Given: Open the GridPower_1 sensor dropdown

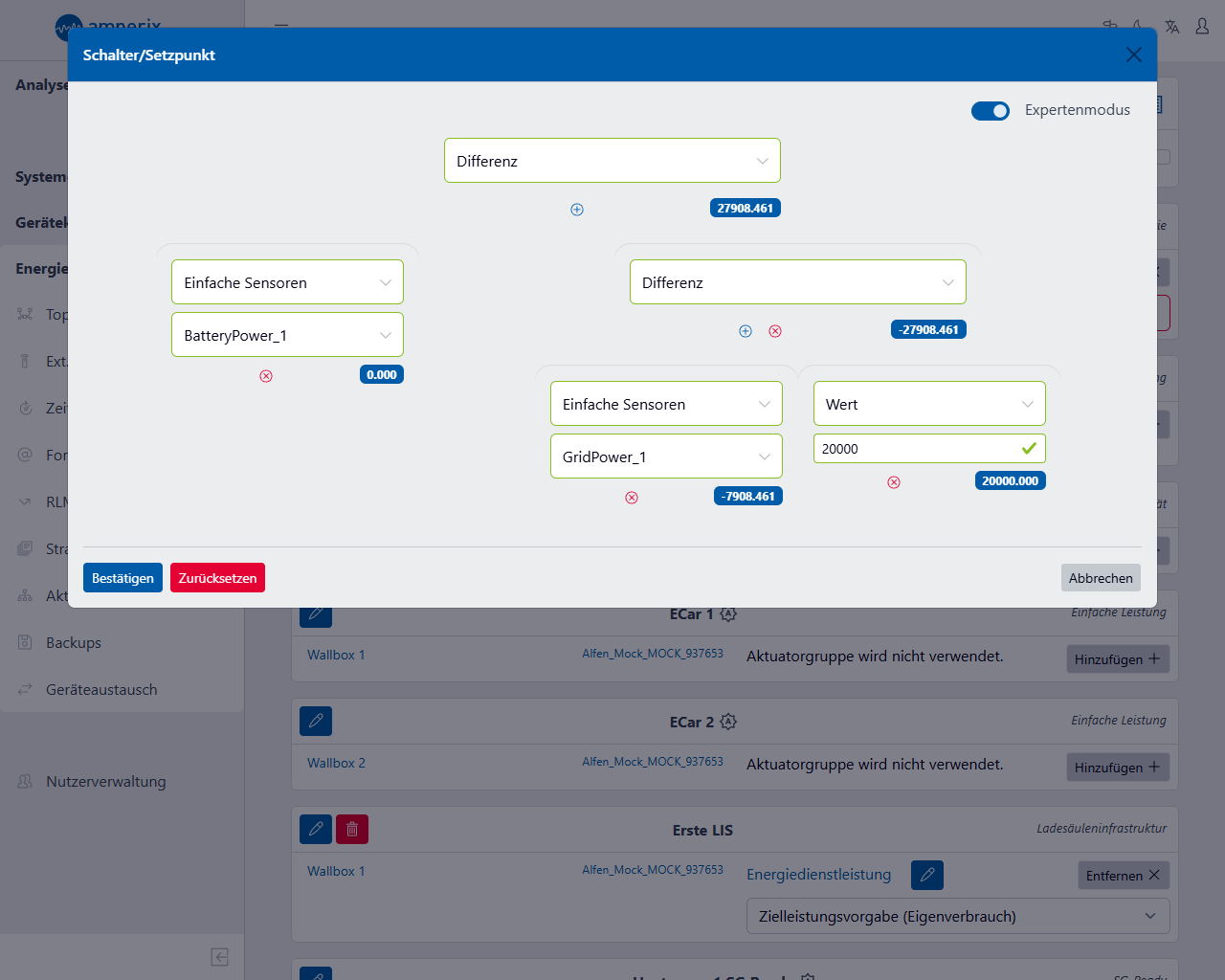Looking at the screenshot, I should tap(666, 457).
